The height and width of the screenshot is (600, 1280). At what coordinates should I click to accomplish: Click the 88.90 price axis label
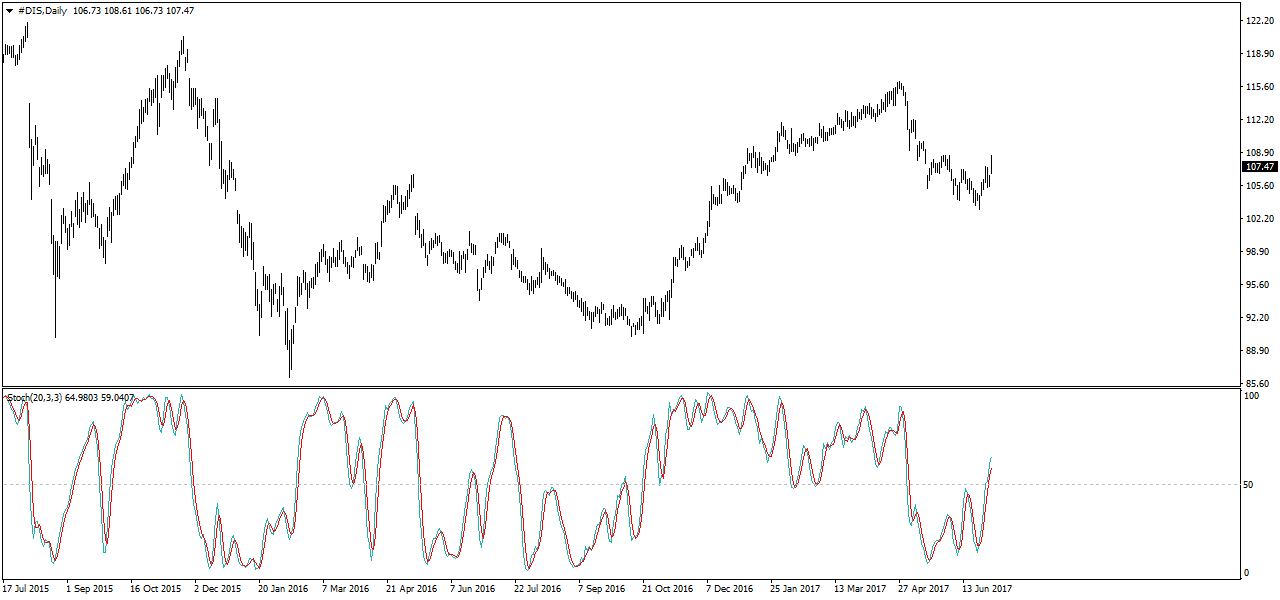[1258, 351]
